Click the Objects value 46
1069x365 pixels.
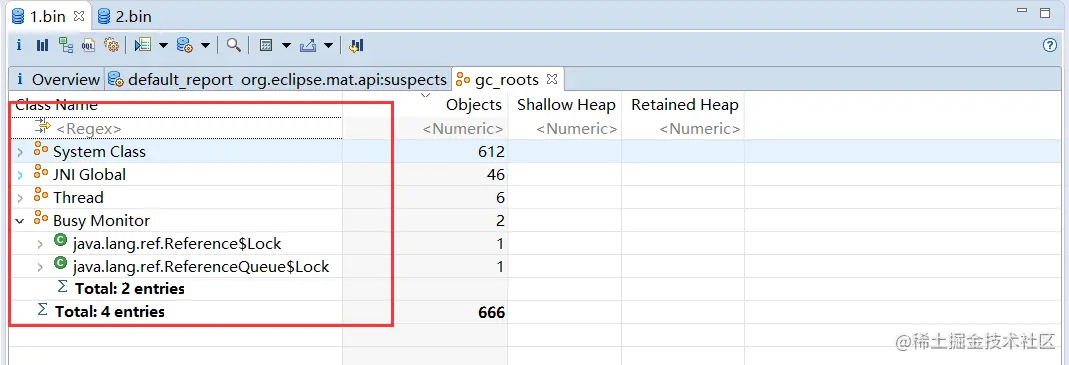496,175
